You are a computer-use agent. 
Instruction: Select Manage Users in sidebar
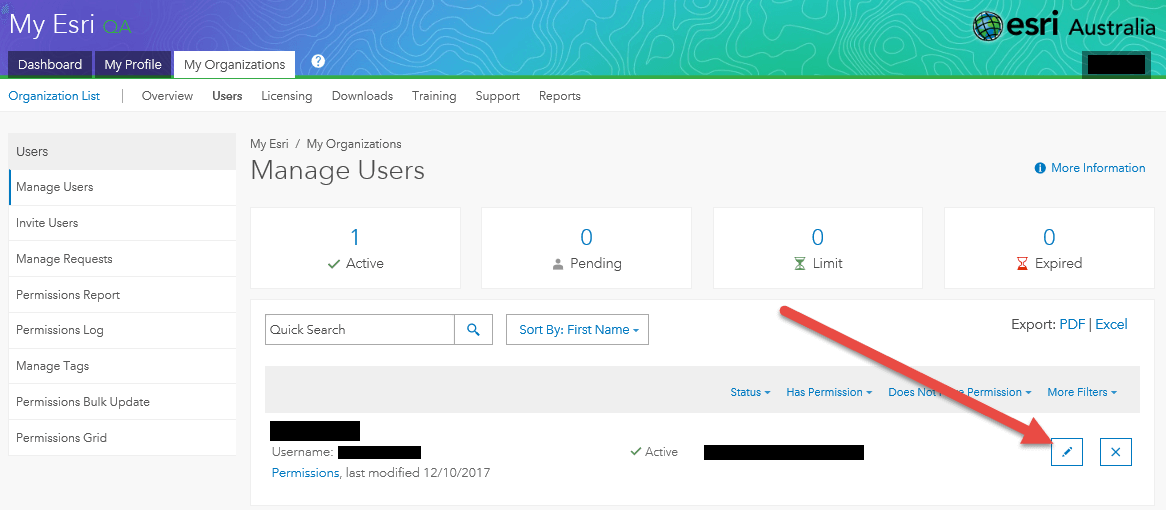pos(123,187)
